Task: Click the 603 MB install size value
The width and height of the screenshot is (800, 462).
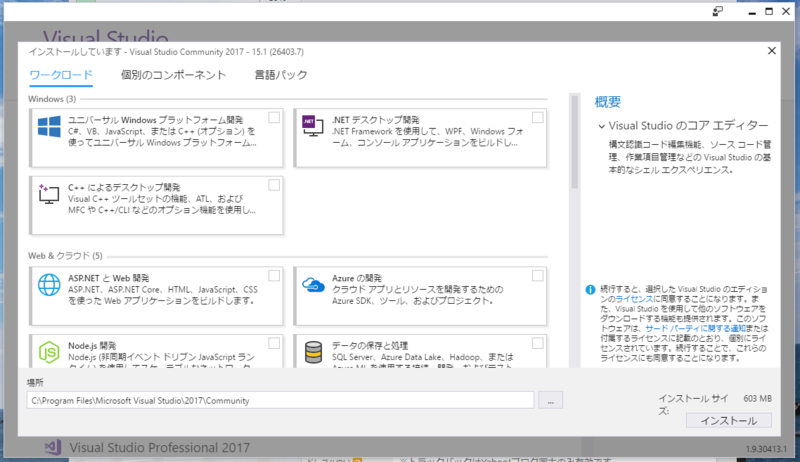Action: [x=757, y=398]
